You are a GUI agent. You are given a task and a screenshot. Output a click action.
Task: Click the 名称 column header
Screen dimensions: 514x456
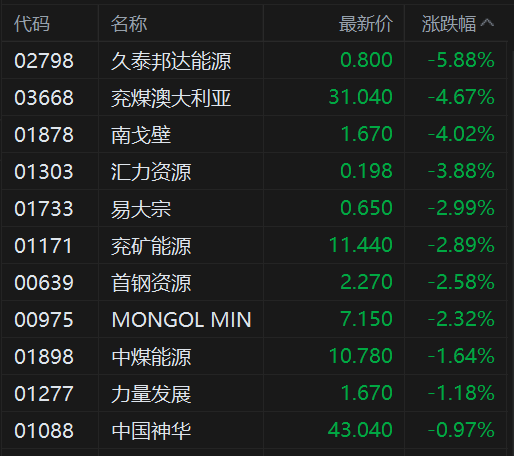point(129,24)
